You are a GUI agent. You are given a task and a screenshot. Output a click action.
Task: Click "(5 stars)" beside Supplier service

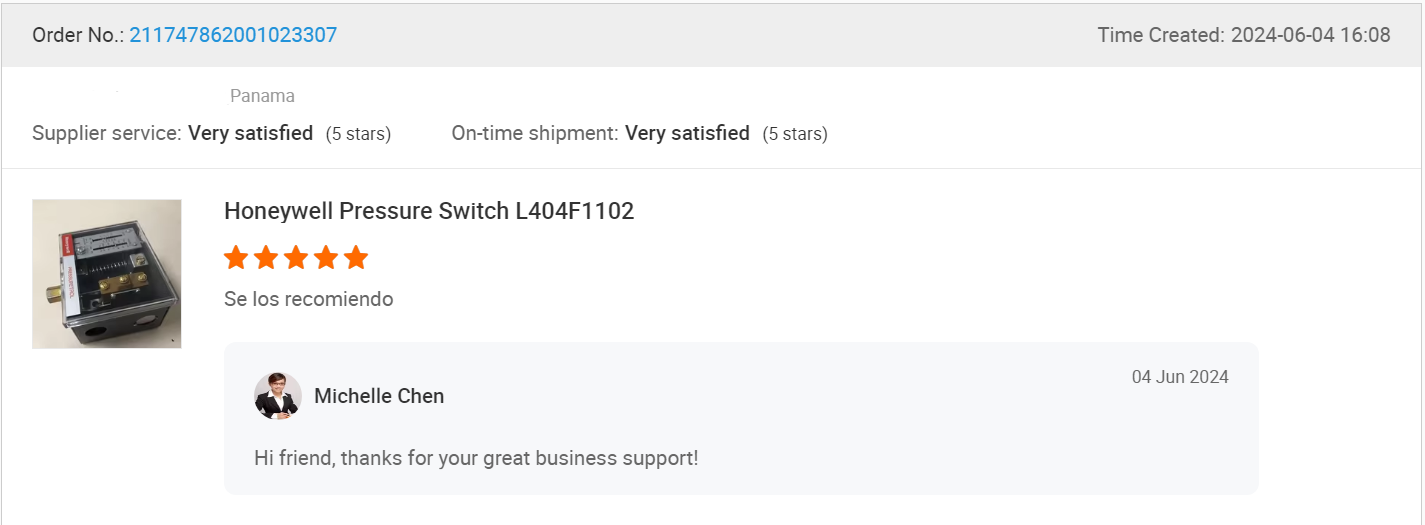358,134
